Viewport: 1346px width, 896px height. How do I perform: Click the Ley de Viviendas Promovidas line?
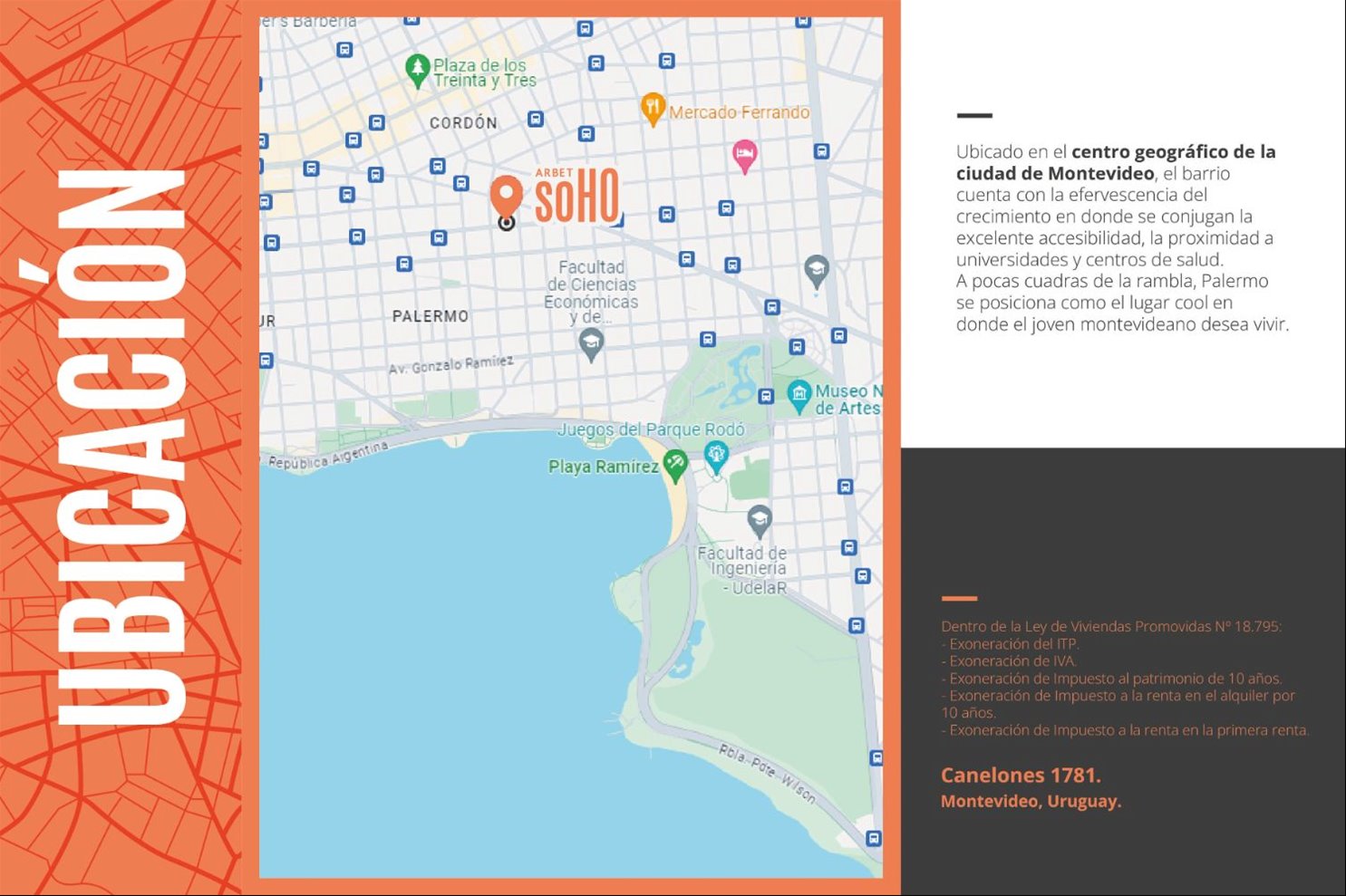(x=1111, y=627)
